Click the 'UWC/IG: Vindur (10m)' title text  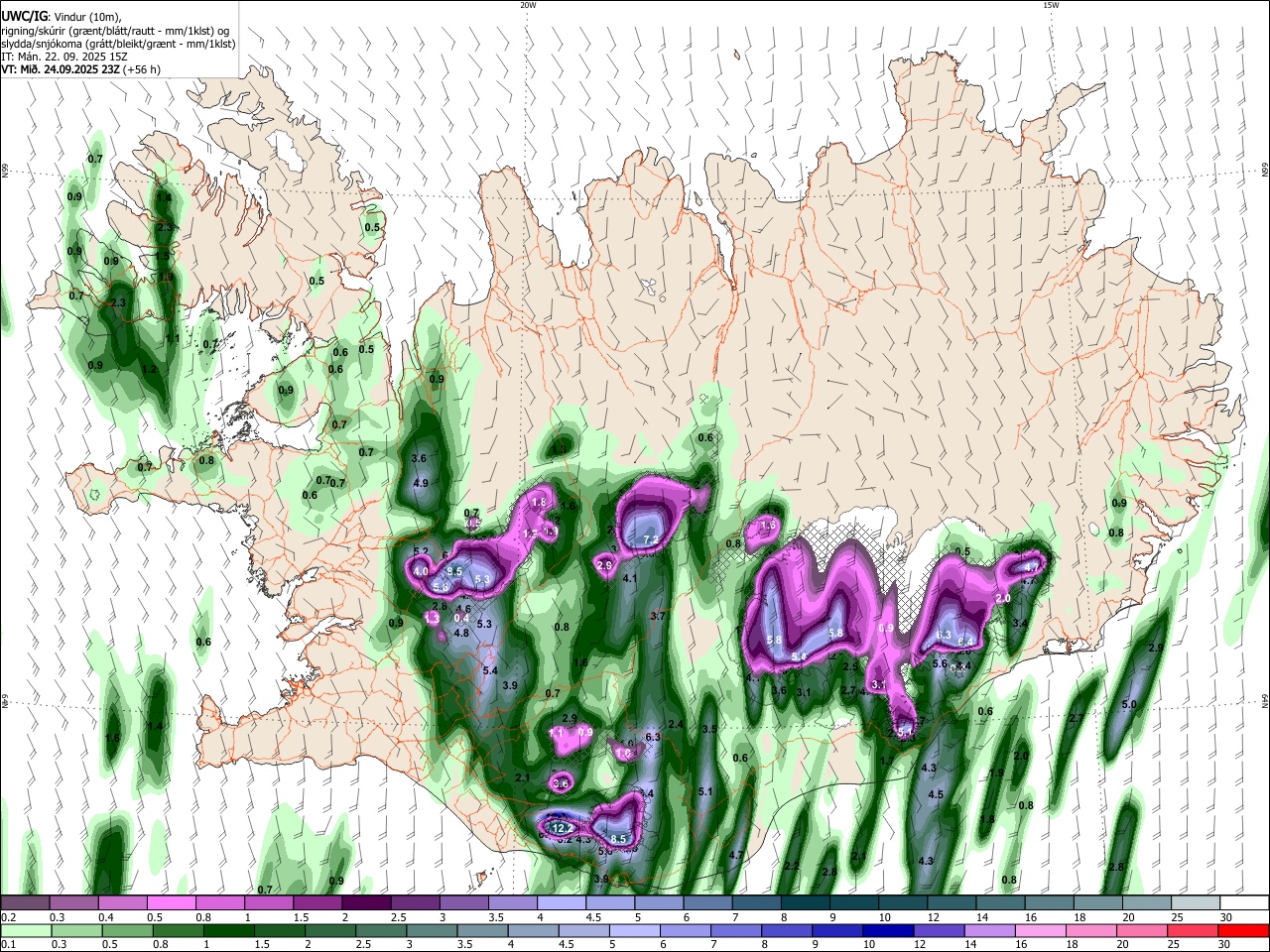click(62, 18)
